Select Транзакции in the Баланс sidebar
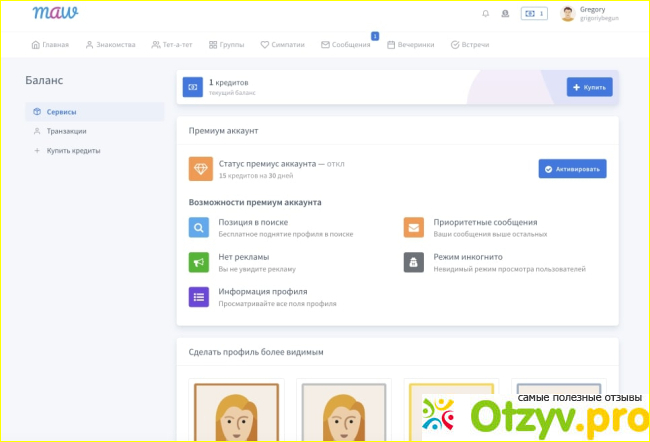This screenshot has height=442, width=650. [66, 131]
